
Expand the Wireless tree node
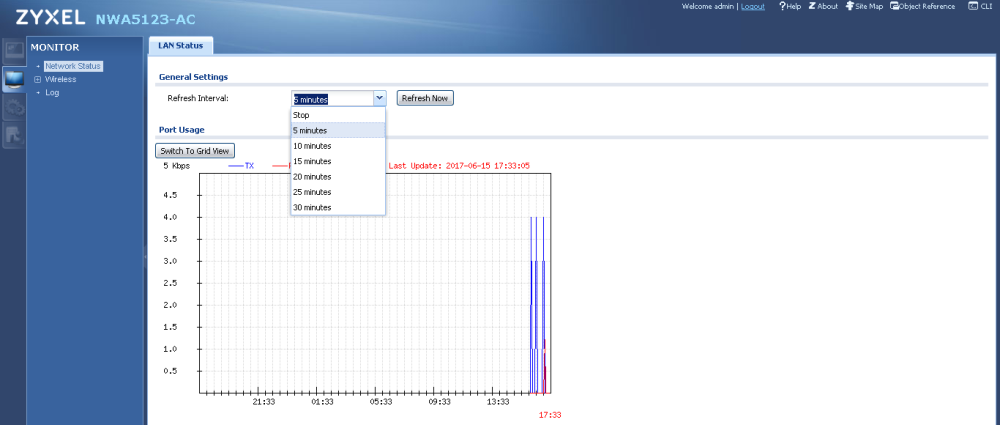pos(38,79)
